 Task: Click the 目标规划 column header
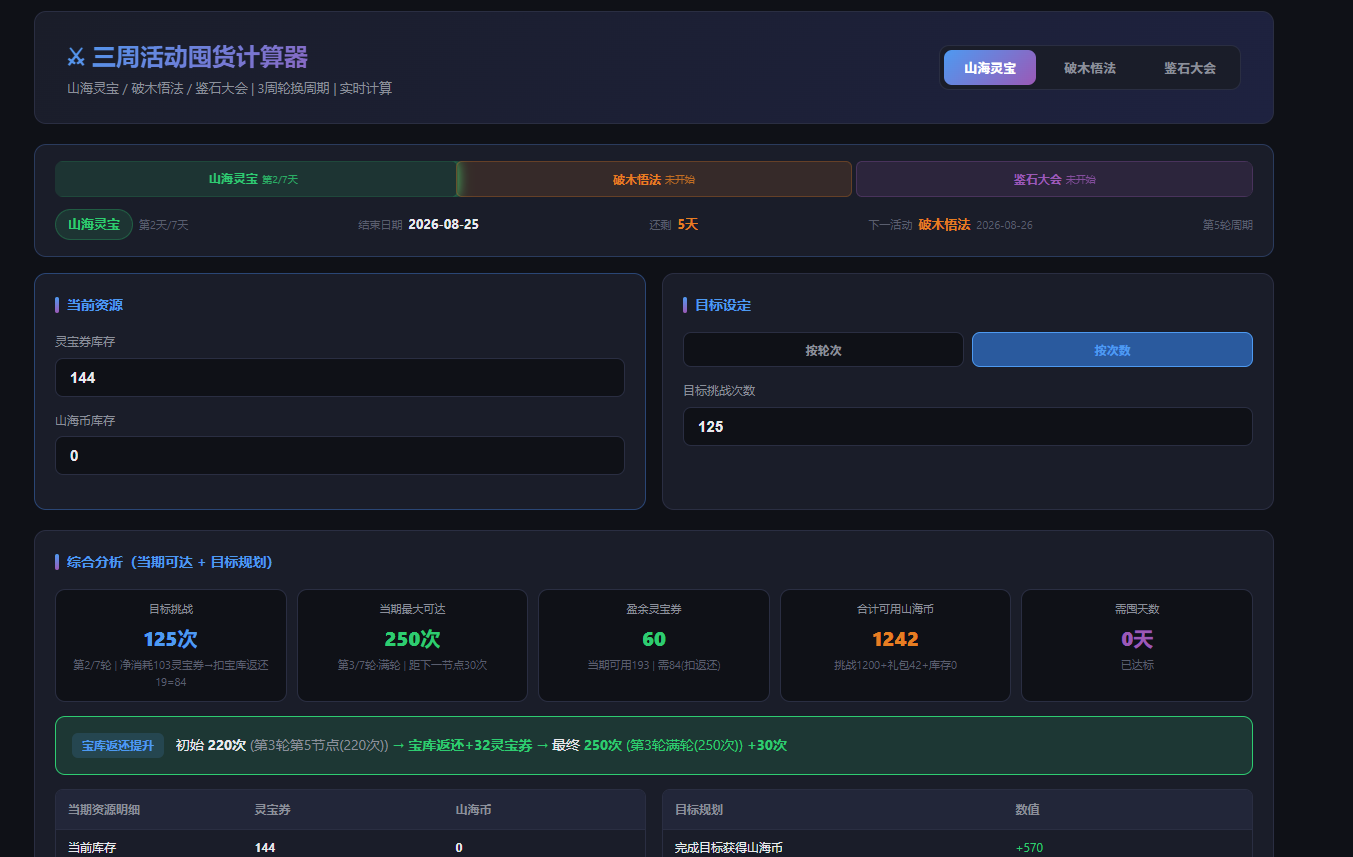pyautogui.click(x=699, y=809)
